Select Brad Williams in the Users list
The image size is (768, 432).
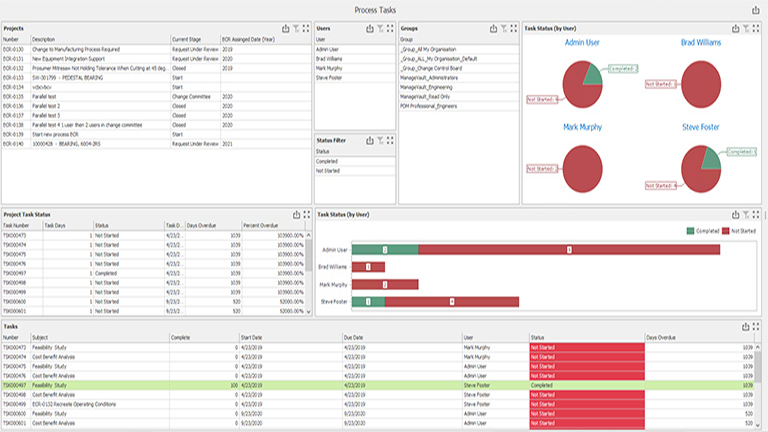point(330,58)
